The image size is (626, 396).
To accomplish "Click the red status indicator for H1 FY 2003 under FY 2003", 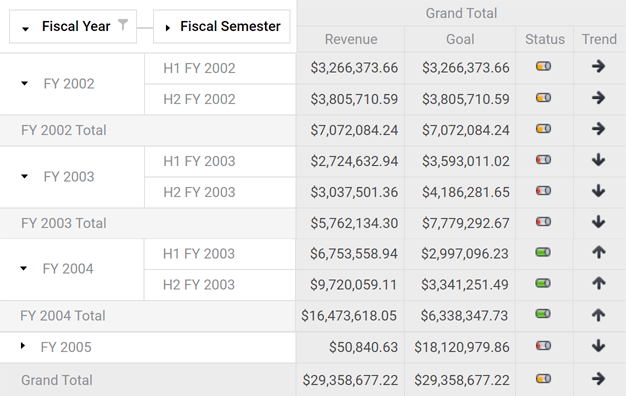I will 543,160.
